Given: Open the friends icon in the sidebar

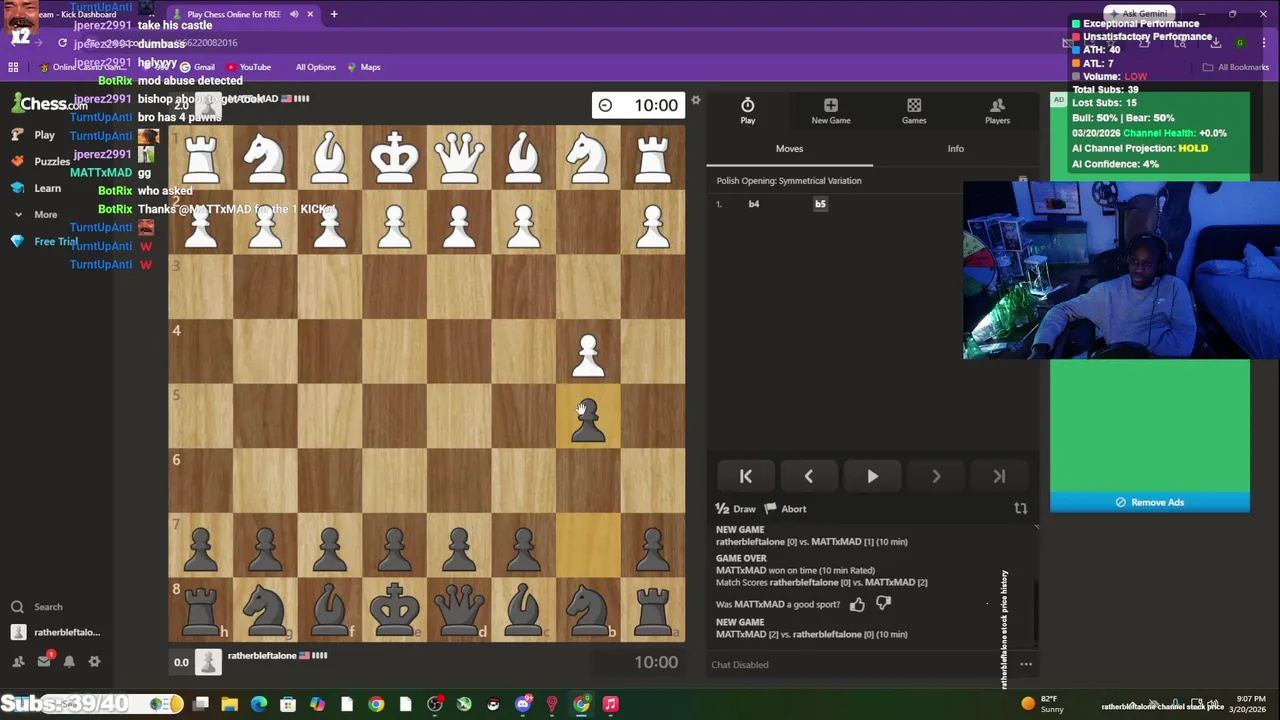Looking at the screenshot, I should 18,661.
